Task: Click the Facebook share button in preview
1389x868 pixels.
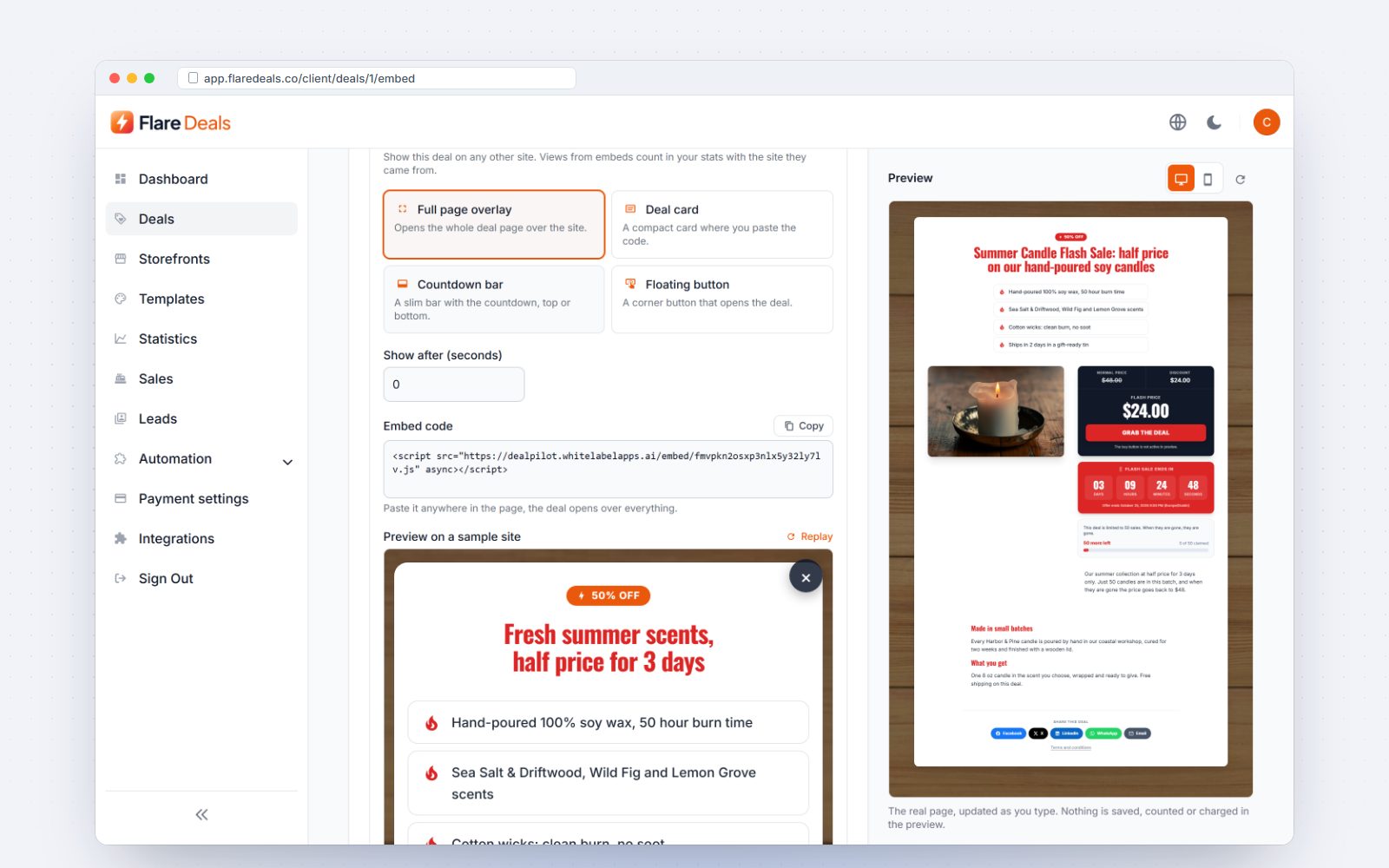Action: [1008, 733]
